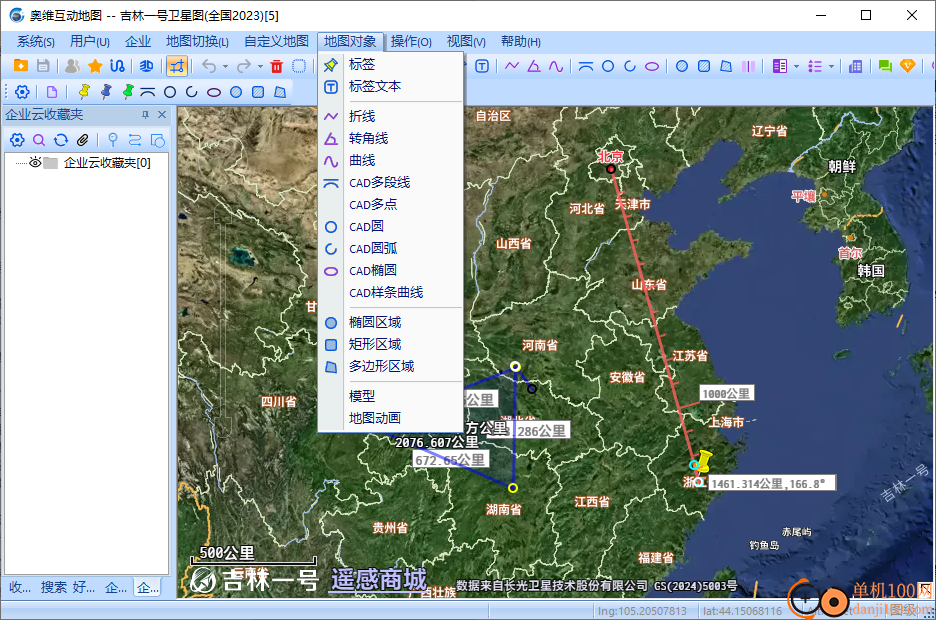Select CAD circle tool in top toolbar
936x620 pixels.
pos(608,66)
